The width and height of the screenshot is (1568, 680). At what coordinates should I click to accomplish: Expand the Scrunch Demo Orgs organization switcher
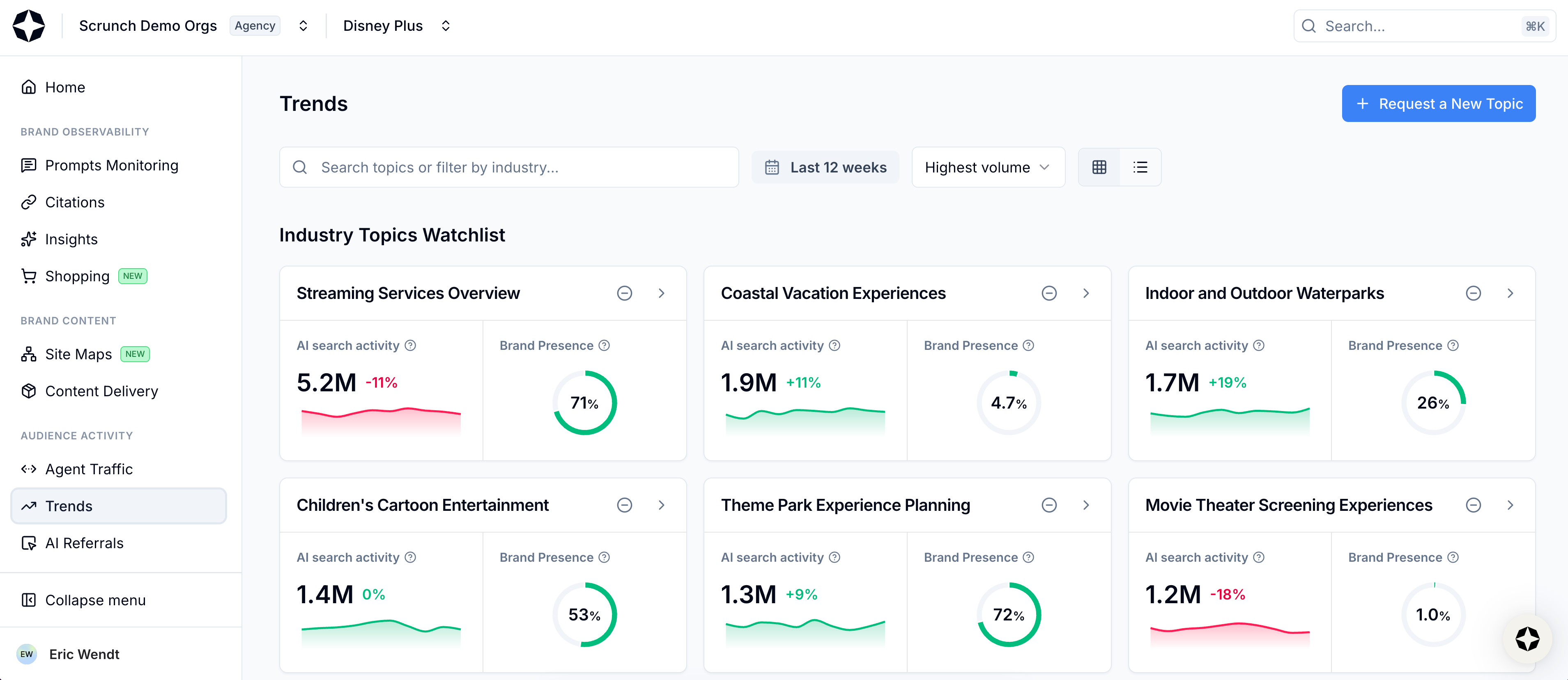[303, 26]
